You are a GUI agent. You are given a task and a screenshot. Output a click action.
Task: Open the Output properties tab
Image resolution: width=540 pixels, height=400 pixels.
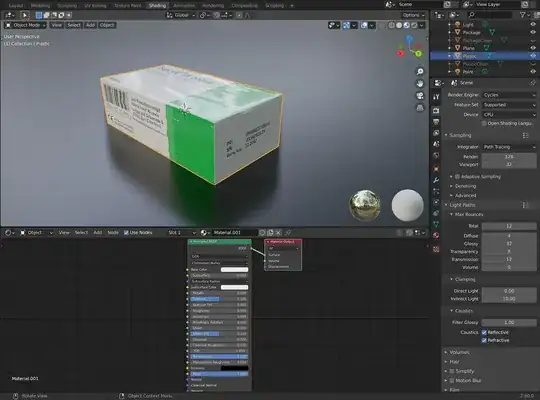click(x=436, y=122)
